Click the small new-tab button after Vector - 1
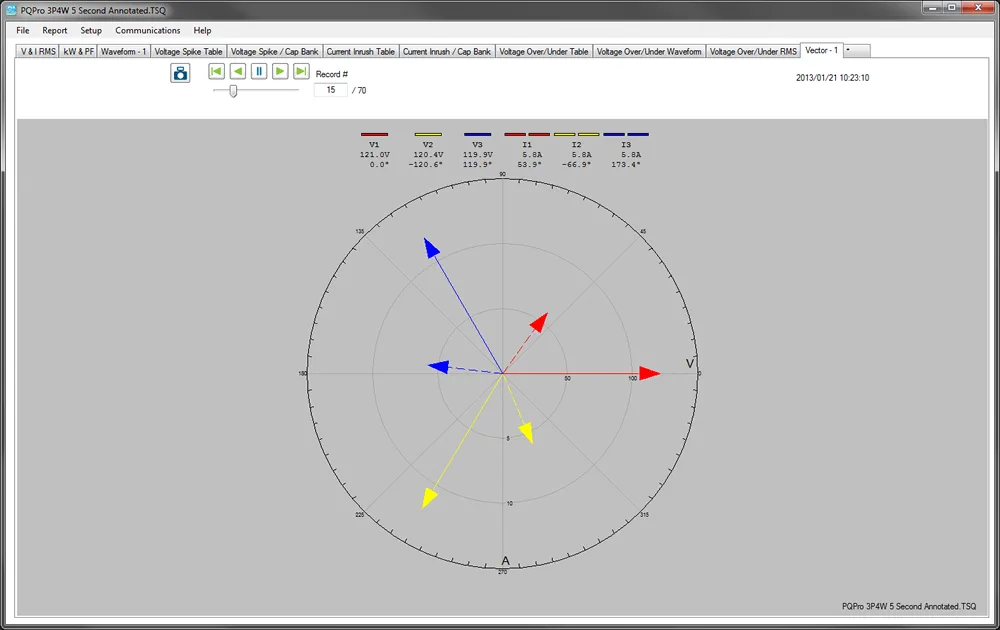This screenshot has height=630, width=1000. pyautogui.click(x=857, y=50)
